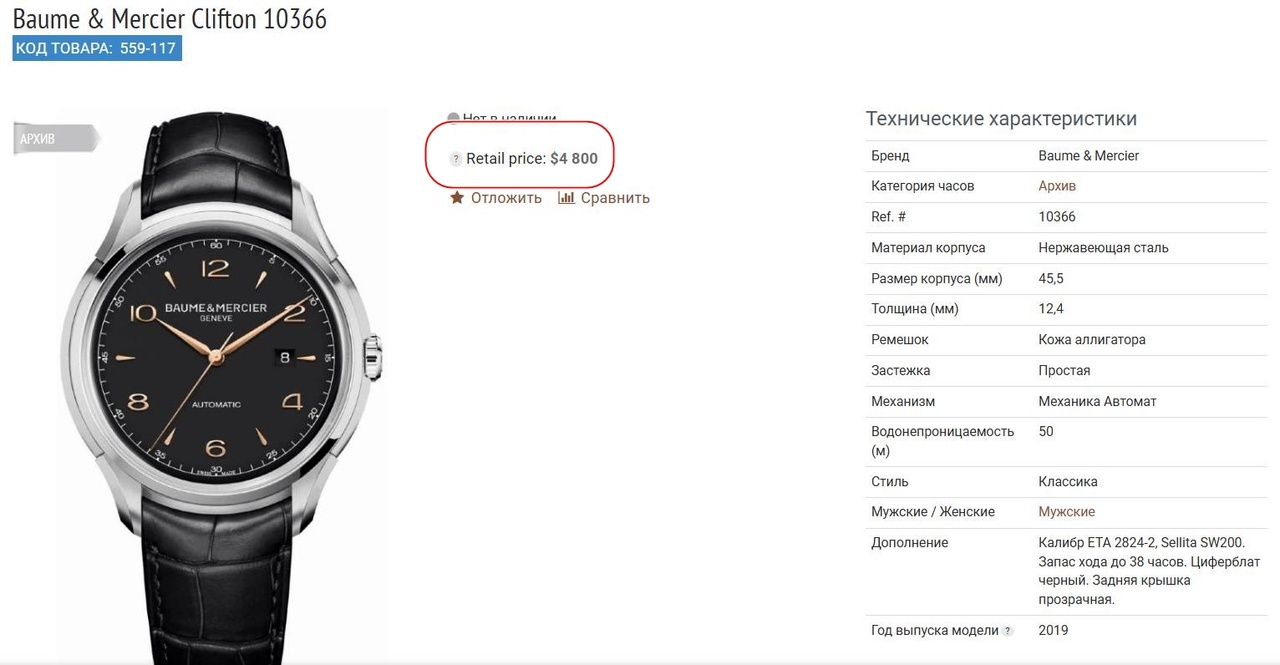Click the Нержавеющая сталь case material value
This screenshot has width=1280, height=665.
click(1104, 248)
